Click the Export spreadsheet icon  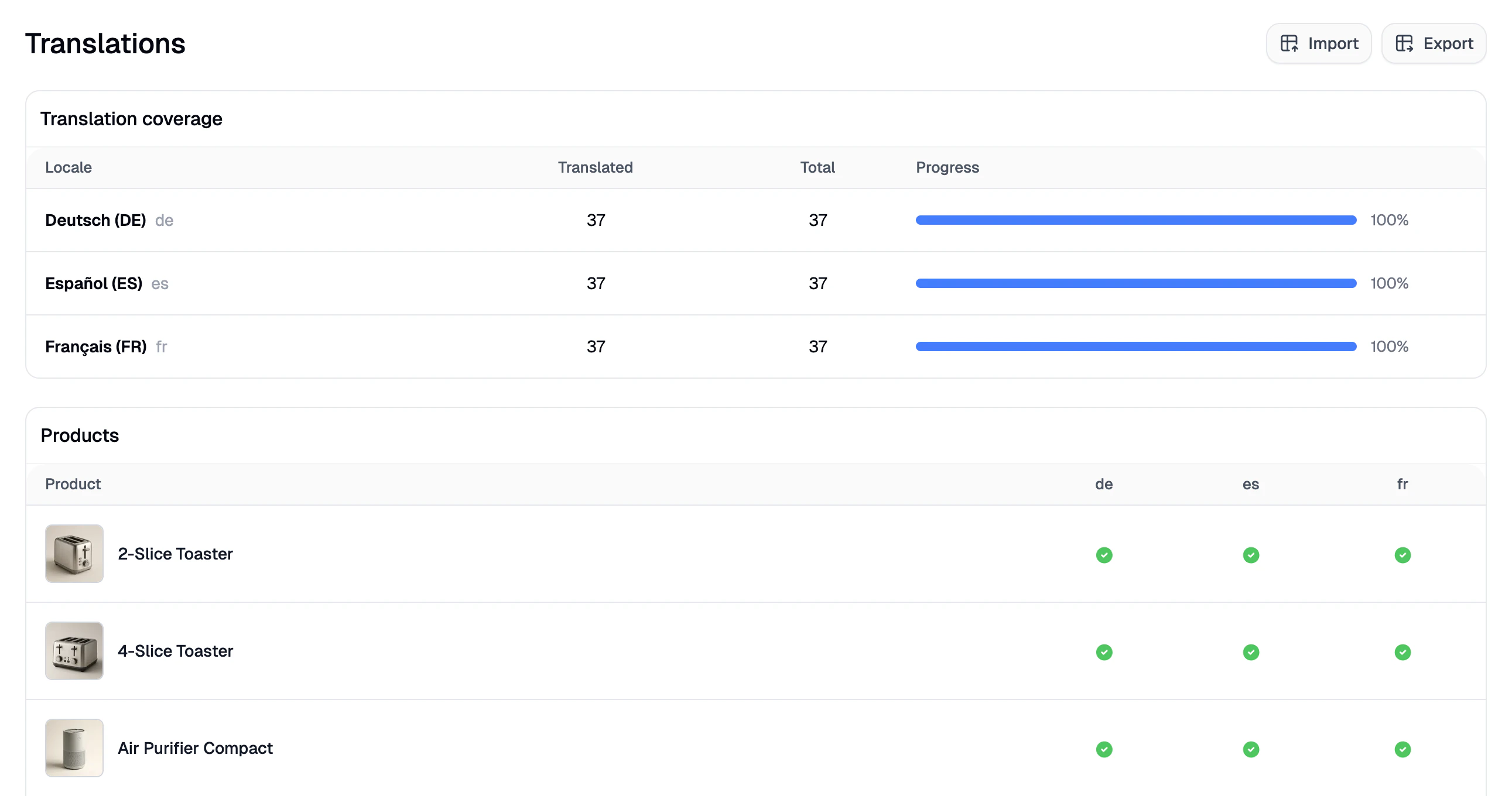tap(1405, 43)
